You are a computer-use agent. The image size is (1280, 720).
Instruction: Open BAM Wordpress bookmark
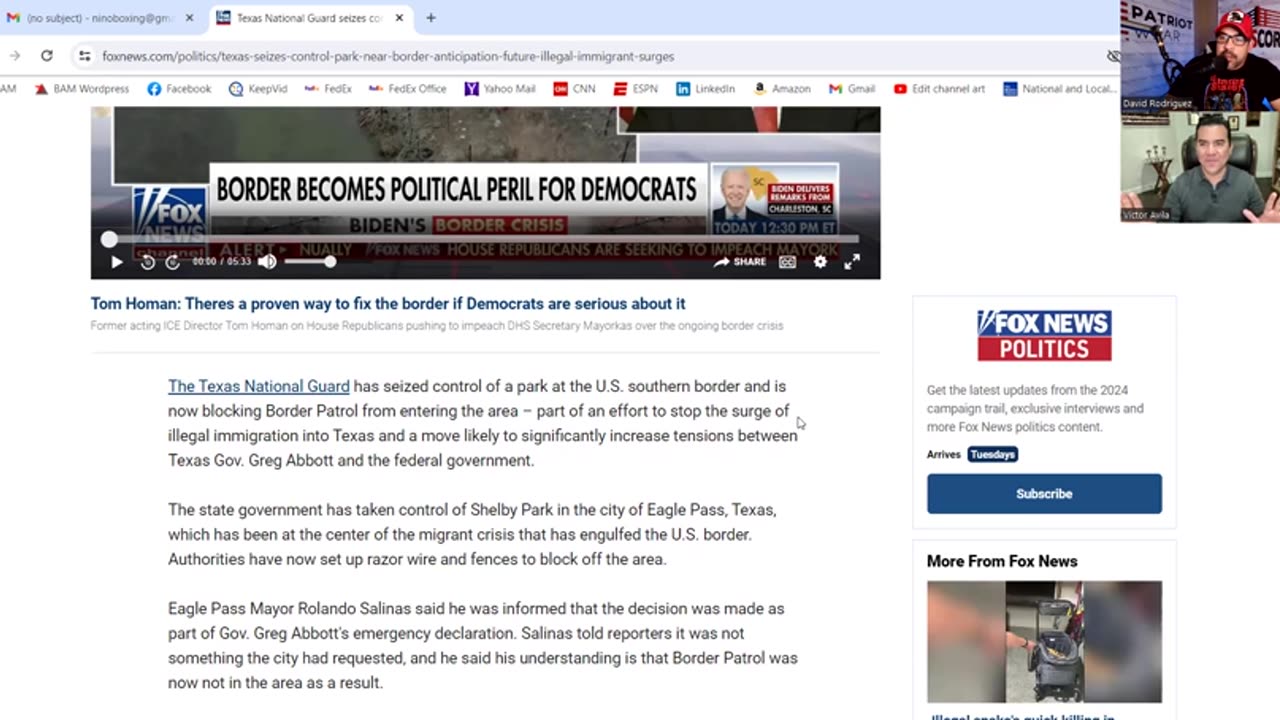pos(82,89)
